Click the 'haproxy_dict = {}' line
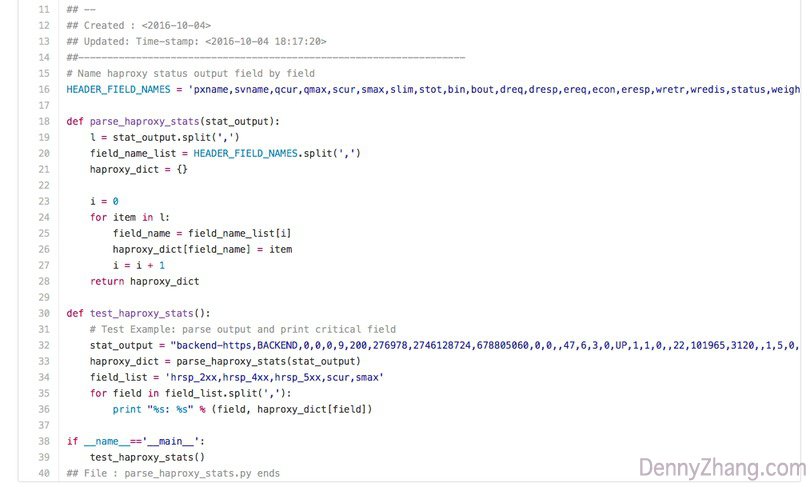The image size is (810, 487). [138, 169]
